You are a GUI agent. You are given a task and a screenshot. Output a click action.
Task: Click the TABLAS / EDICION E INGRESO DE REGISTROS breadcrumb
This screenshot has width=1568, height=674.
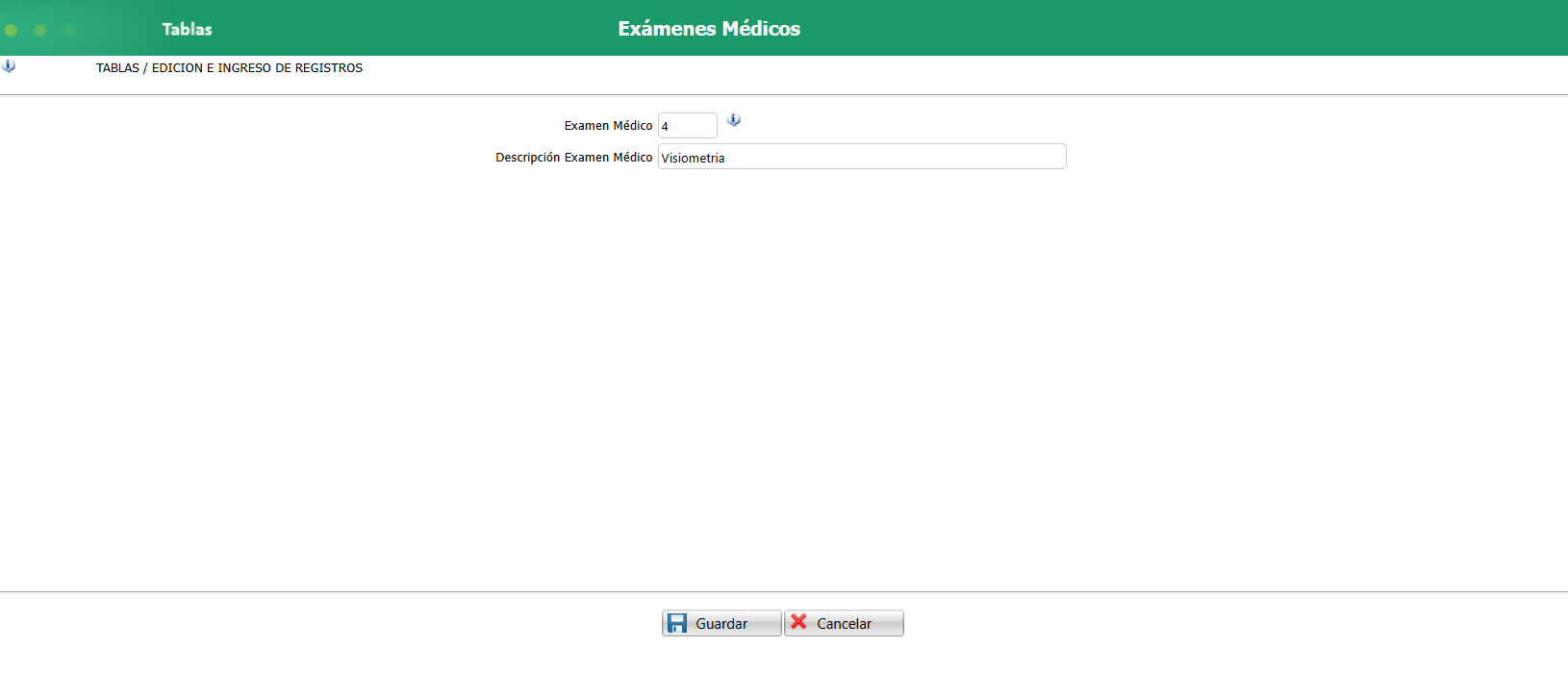click(x=229, y=68)
